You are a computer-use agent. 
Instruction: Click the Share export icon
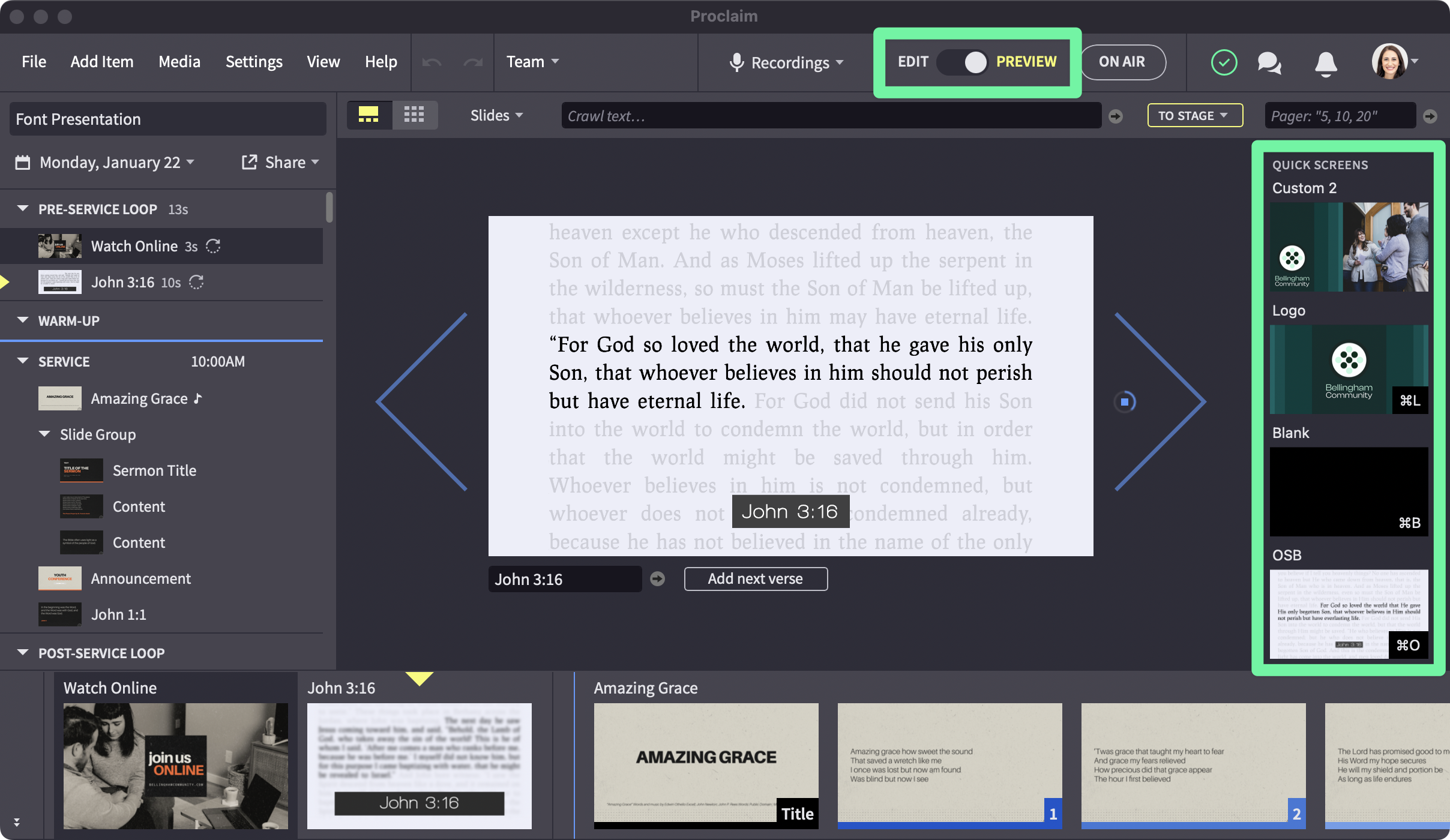[x=249, y=163]
